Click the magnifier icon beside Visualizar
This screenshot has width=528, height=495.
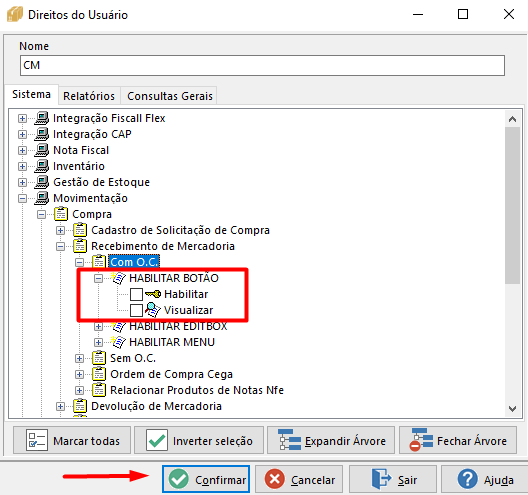153,310
